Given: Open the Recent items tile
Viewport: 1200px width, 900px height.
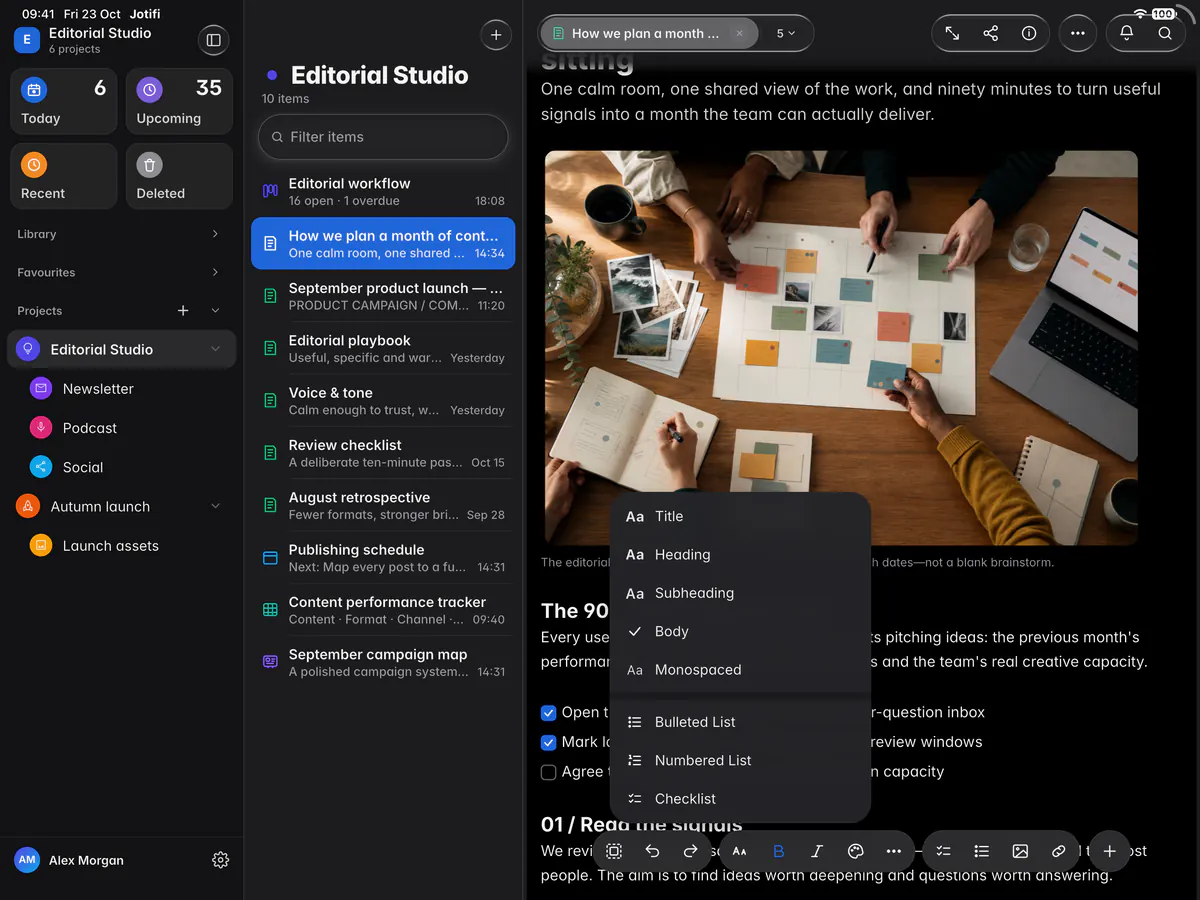Looking at the screenshot, I should click(63, 176).
